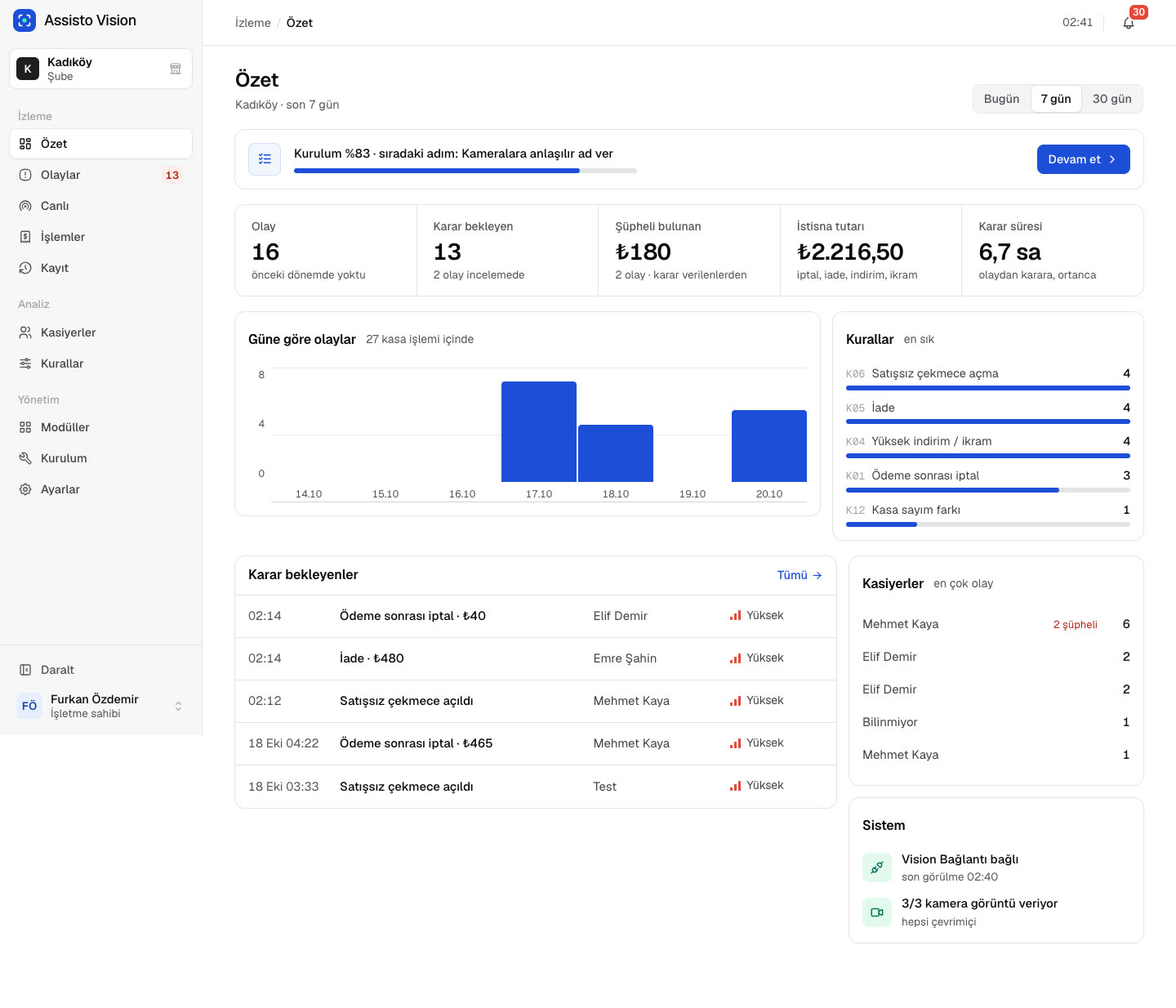Select the 7 gün time range
The width and height of the screenshot is (1176, 1008).
point(1056,99)
